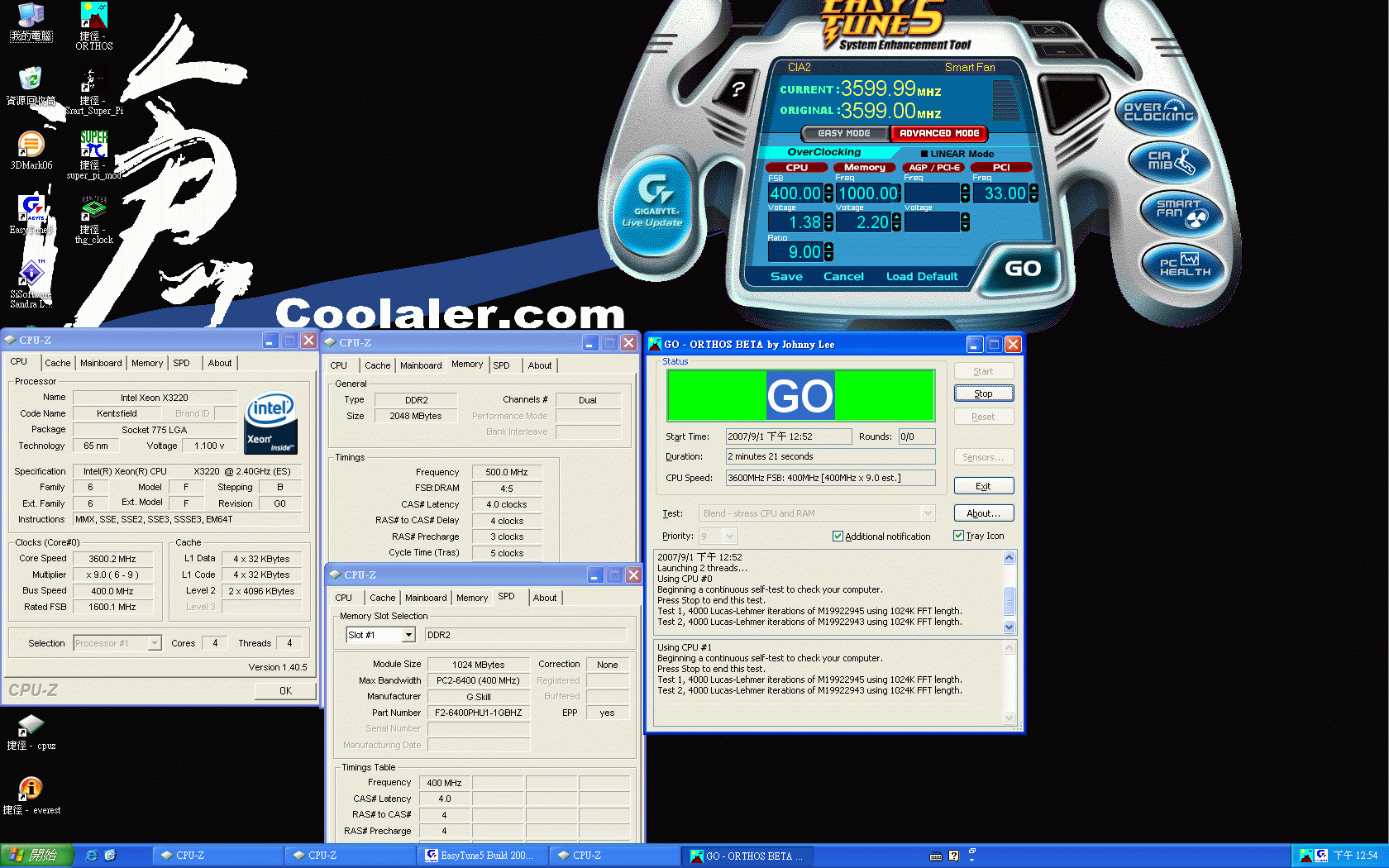Click the GO button in EasyTune5
The height and width of the screenshot is (868, 1389).
(x=1022, y=269)
